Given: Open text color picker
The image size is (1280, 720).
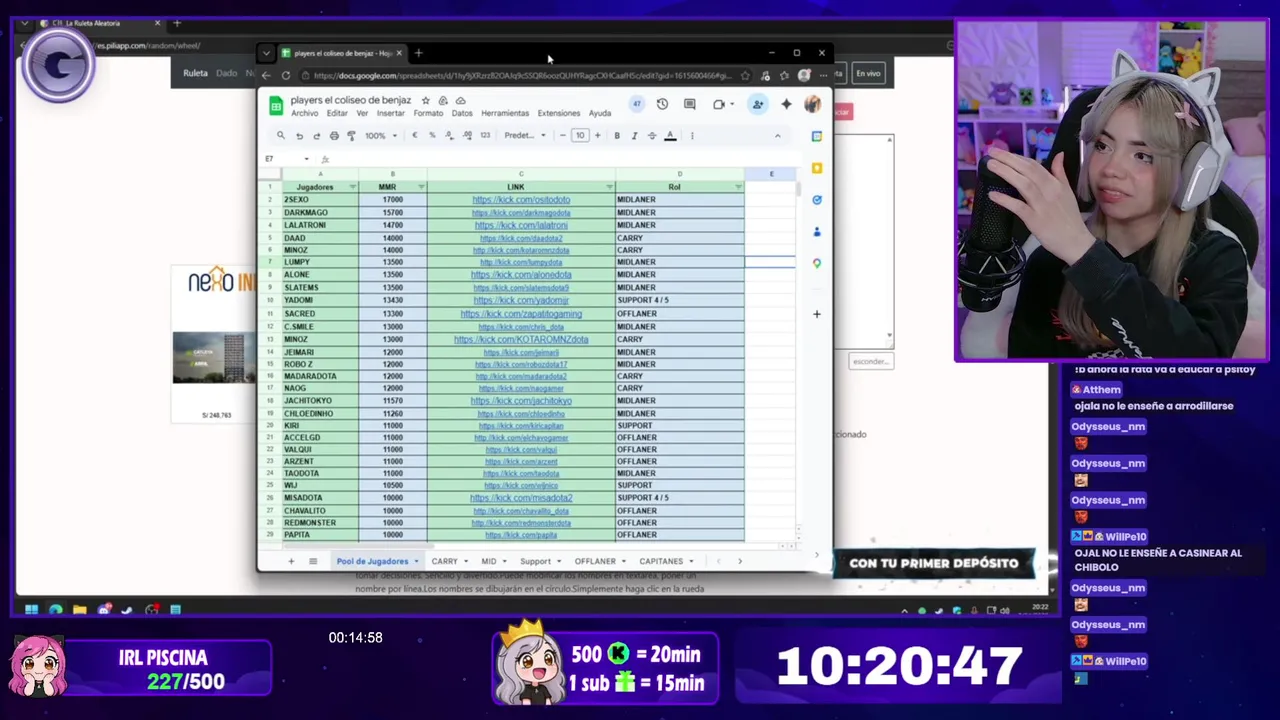Looking at the screenshot, I should [x=670, y=136].
